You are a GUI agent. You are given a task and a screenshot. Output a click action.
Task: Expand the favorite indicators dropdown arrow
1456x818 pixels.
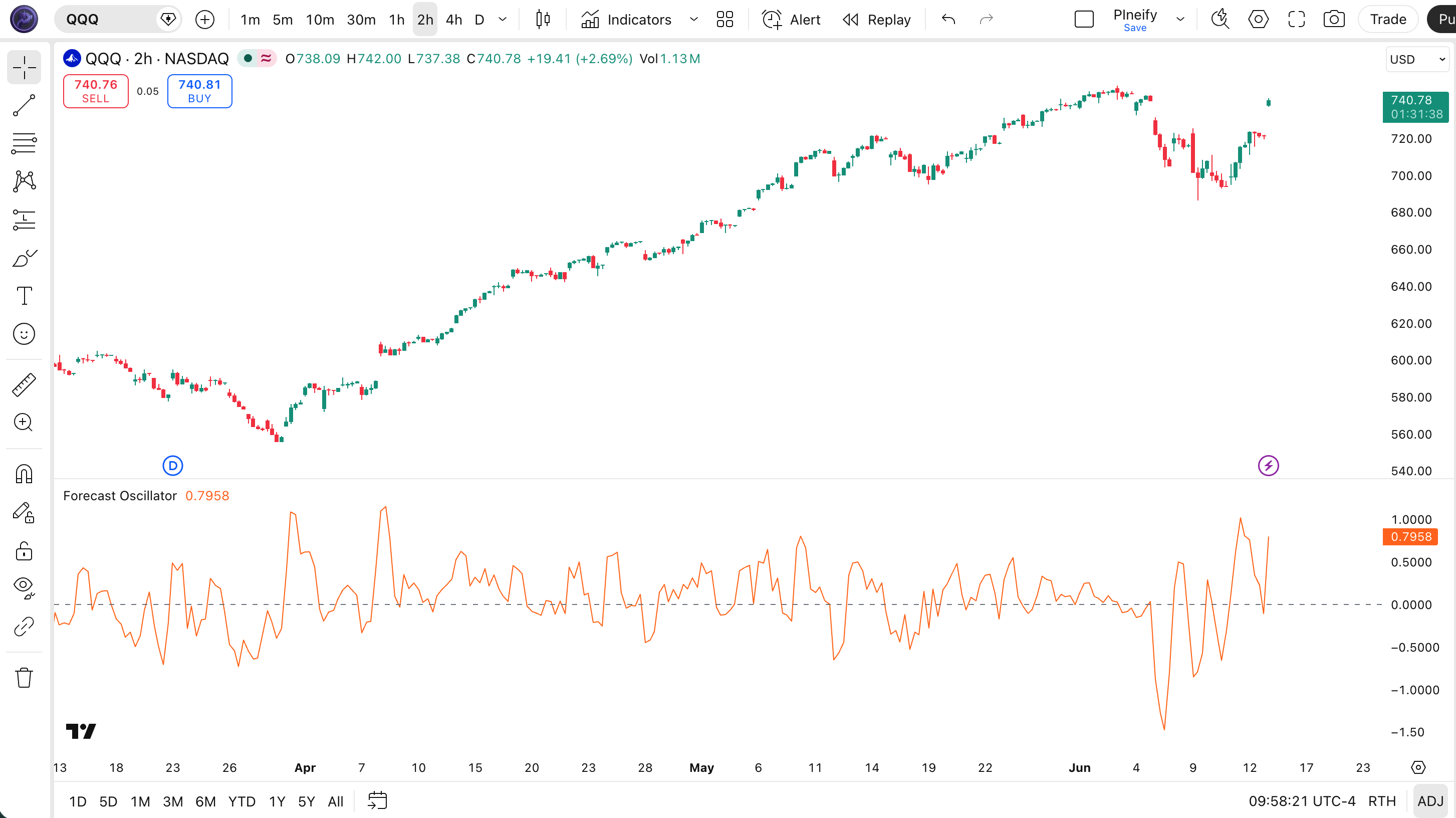tap(693, 20)
